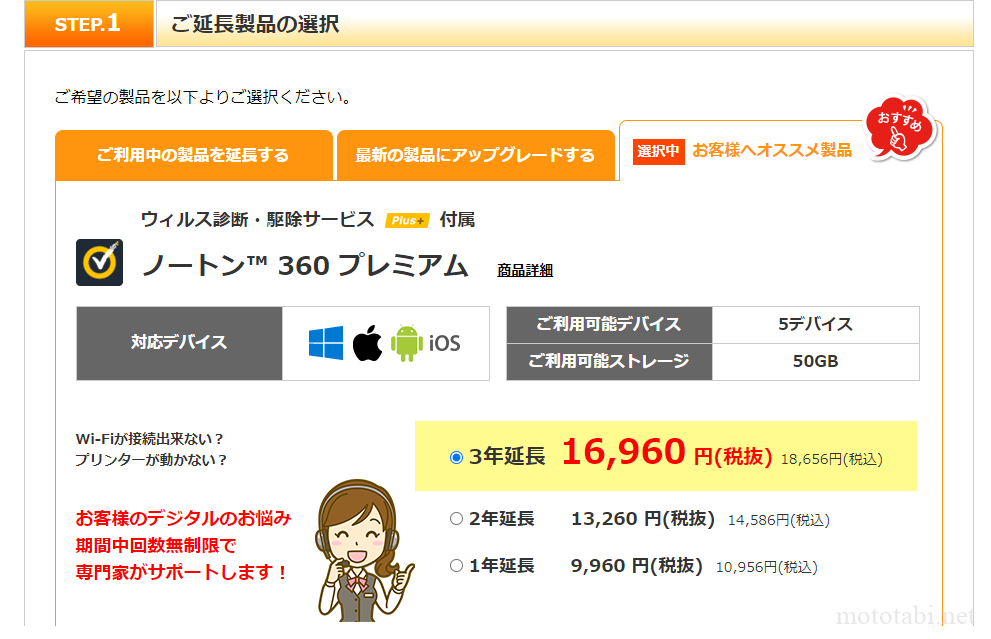Click the 16,960 円(税抜) price text

click(667, 453)
